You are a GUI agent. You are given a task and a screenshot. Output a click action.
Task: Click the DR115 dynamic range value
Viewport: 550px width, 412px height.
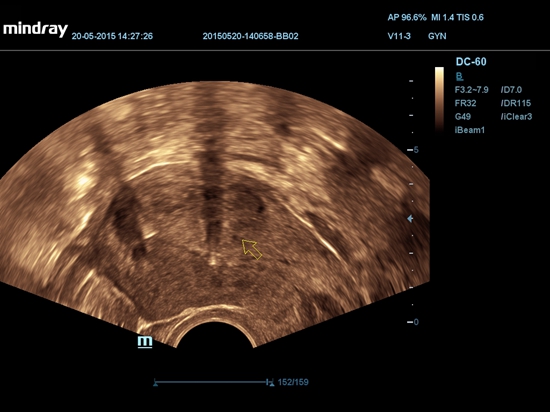click(x=516, y=103)
